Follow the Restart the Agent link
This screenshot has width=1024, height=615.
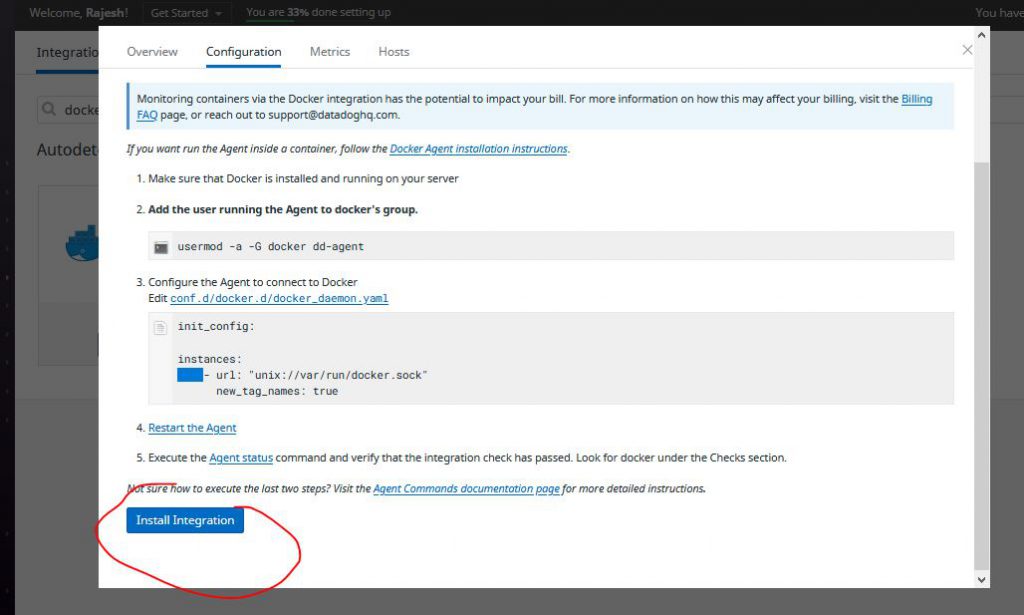pyautogui.click(x=192, y=428)
